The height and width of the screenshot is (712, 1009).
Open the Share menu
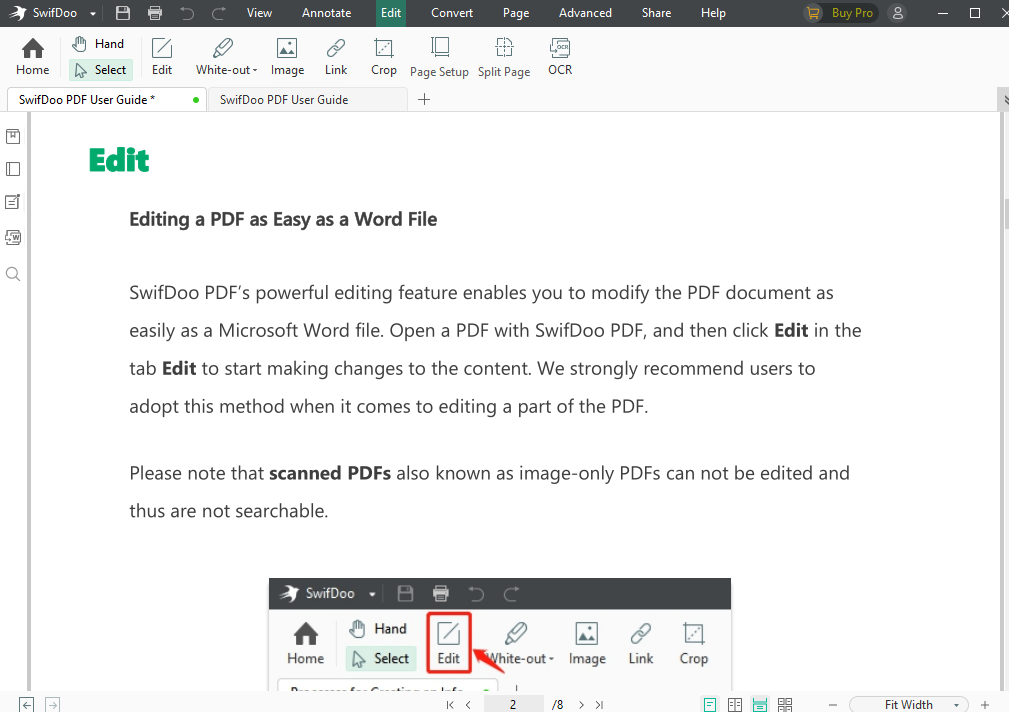click(x=656, y=13)
